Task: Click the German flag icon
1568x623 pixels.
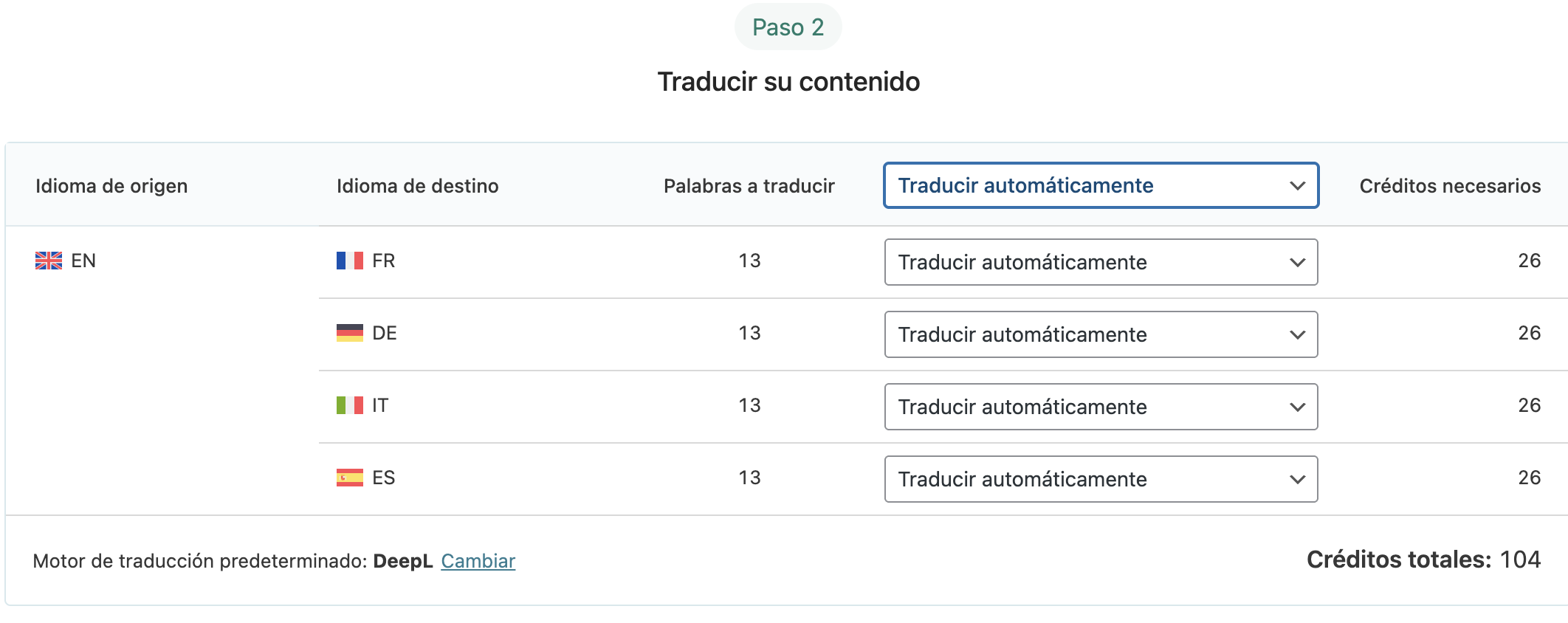Action: (x=349, y=333)
